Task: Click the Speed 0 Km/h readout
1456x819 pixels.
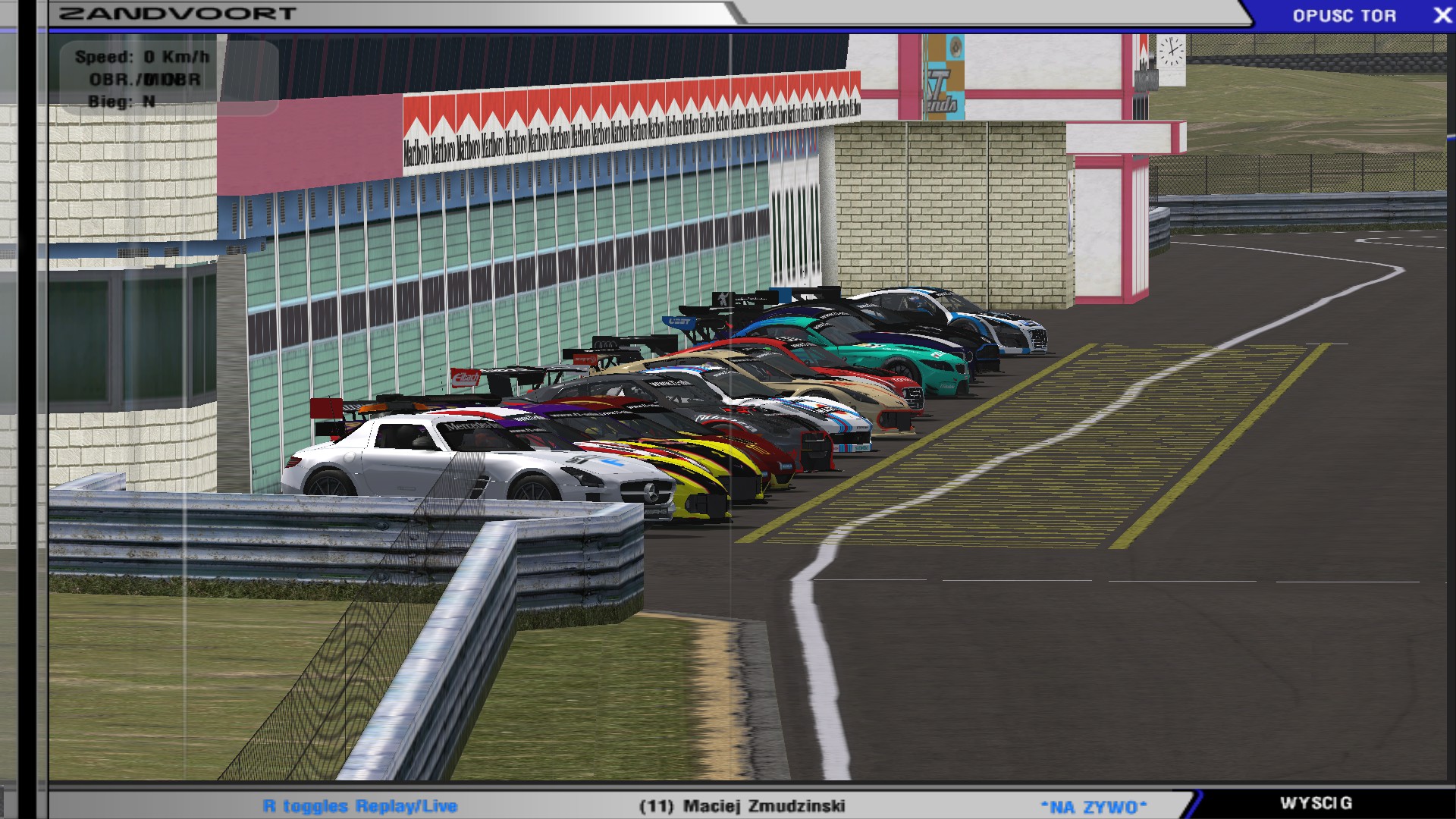Action: (x=142, y=57)
